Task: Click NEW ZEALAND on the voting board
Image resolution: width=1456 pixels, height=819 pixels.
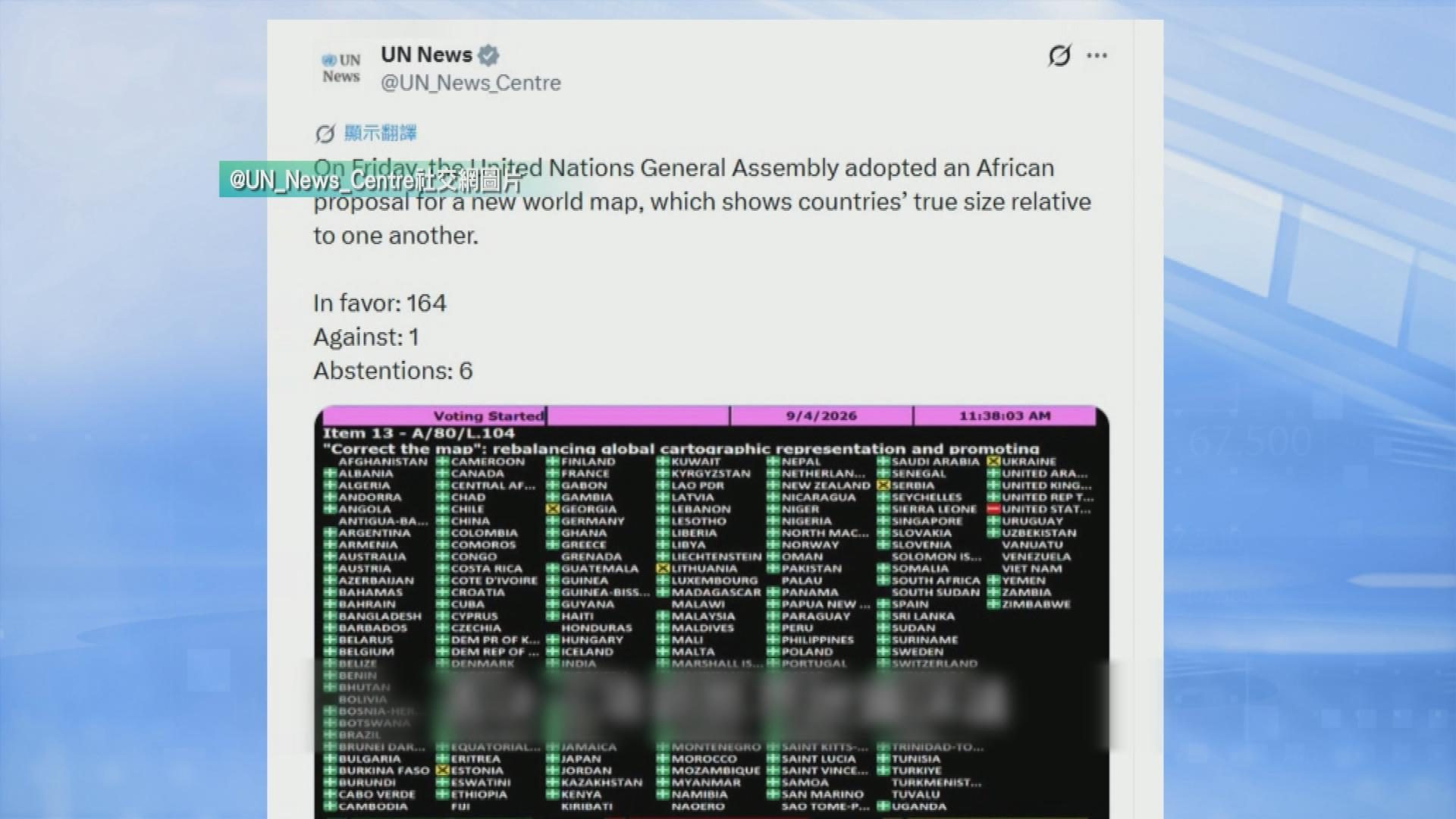Action: pos(826,485)
